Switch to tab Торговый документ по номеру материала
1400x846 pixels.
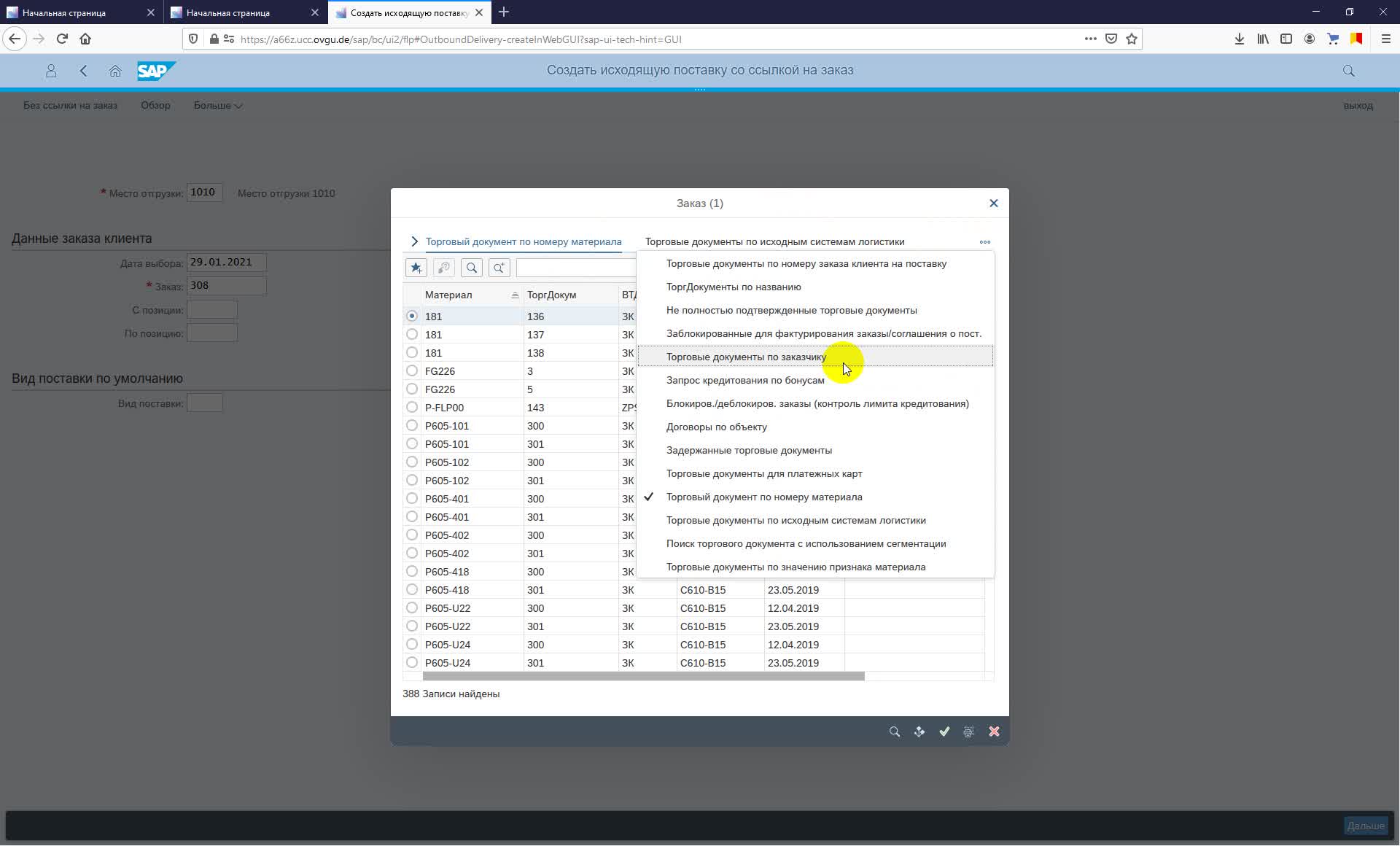(524, 241)
